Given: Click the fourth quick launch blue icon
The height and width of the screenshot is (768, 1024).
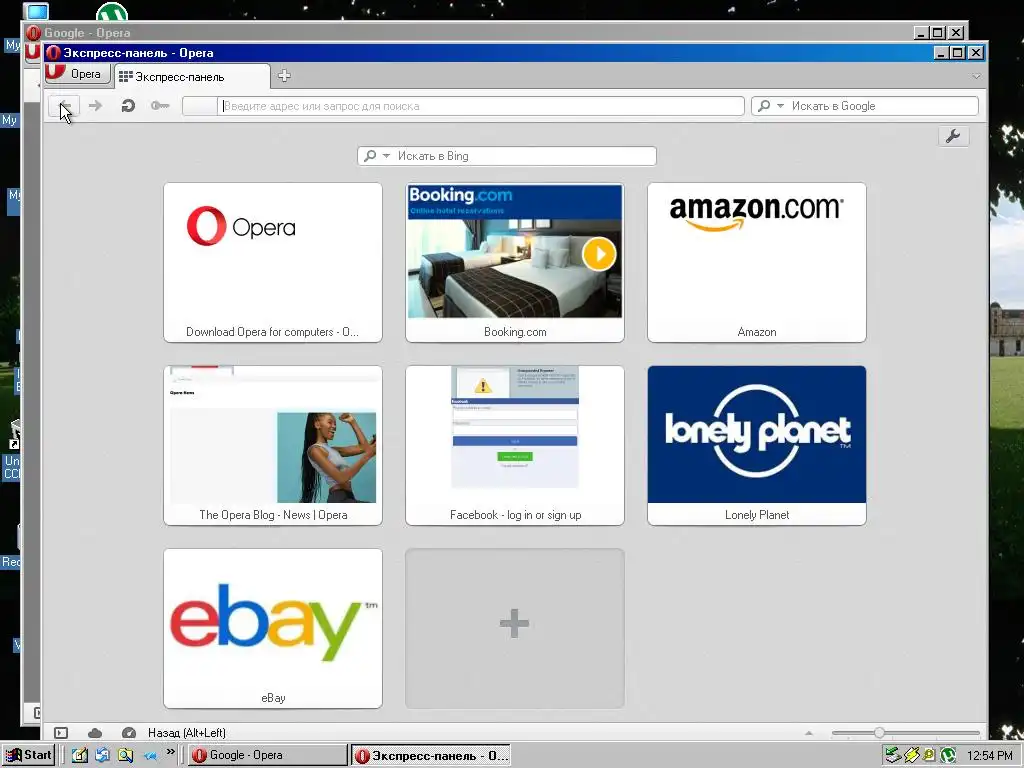Looking at the screenshot, I should coord(150,756).
